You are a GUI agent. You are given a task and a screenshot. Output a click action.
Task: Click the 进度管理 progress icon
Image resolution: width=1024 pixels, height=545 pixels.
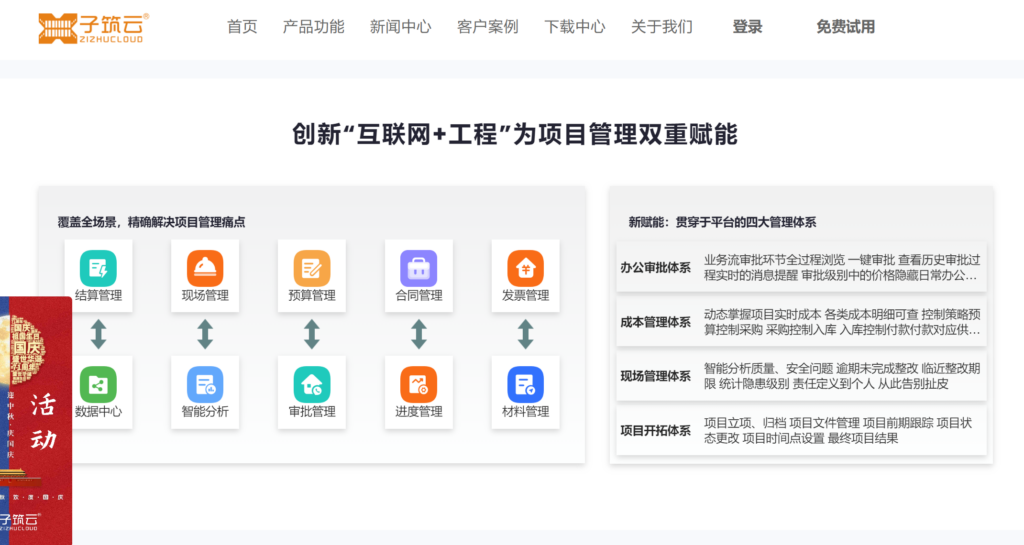418,385
